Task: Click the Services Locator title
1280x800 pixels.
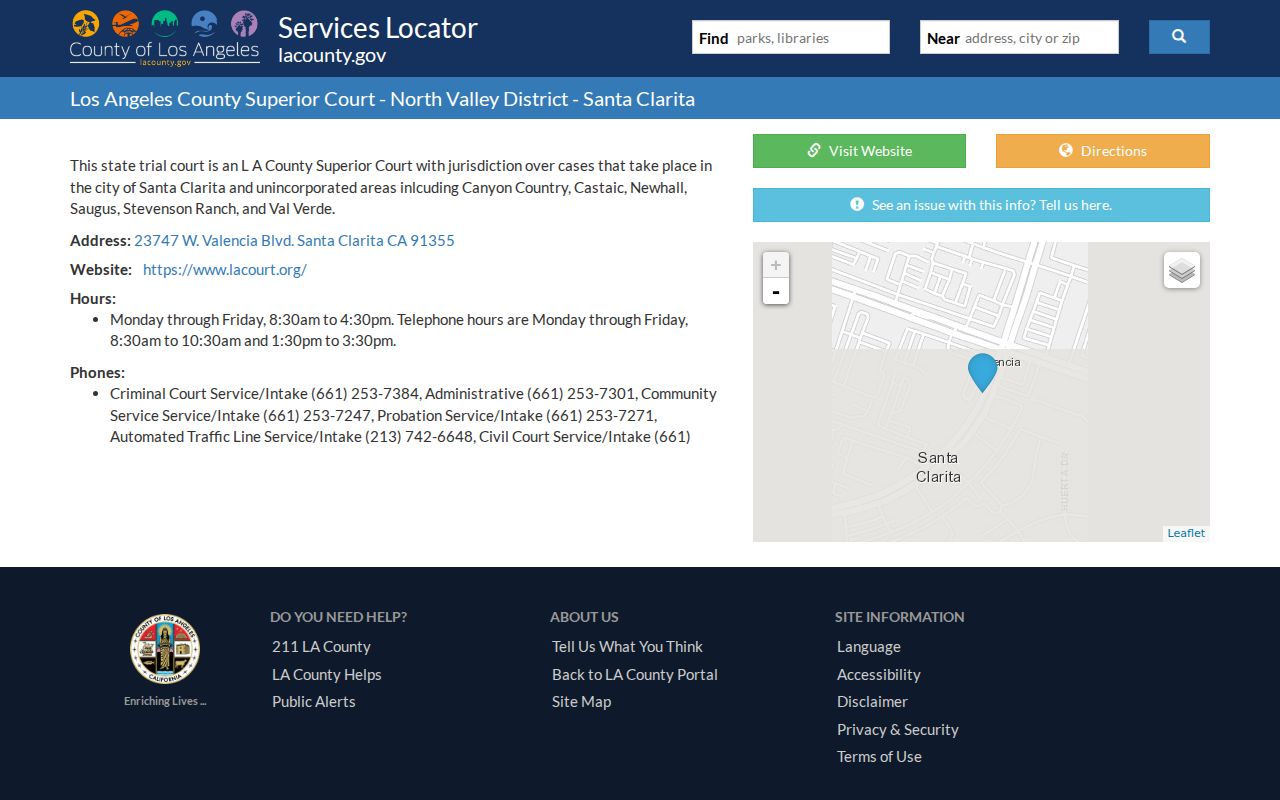Action: pos(378,27)
